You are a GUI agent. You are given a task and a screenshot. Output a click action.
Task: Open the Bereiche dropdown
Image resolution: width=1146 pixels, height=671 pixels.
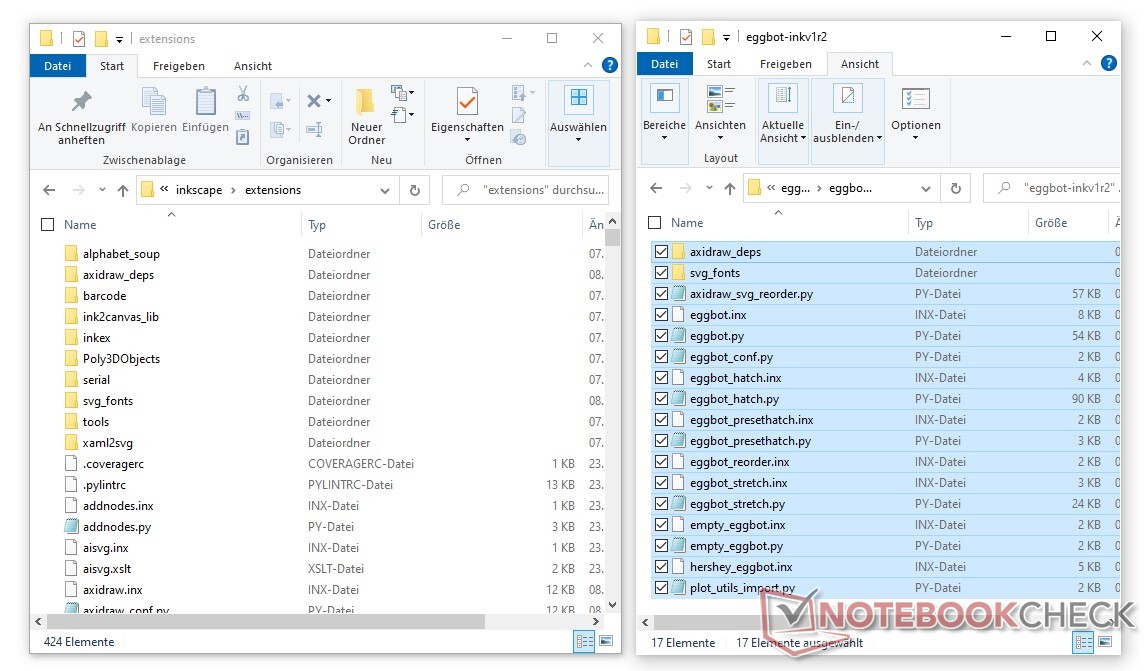[x=664, y=138]
